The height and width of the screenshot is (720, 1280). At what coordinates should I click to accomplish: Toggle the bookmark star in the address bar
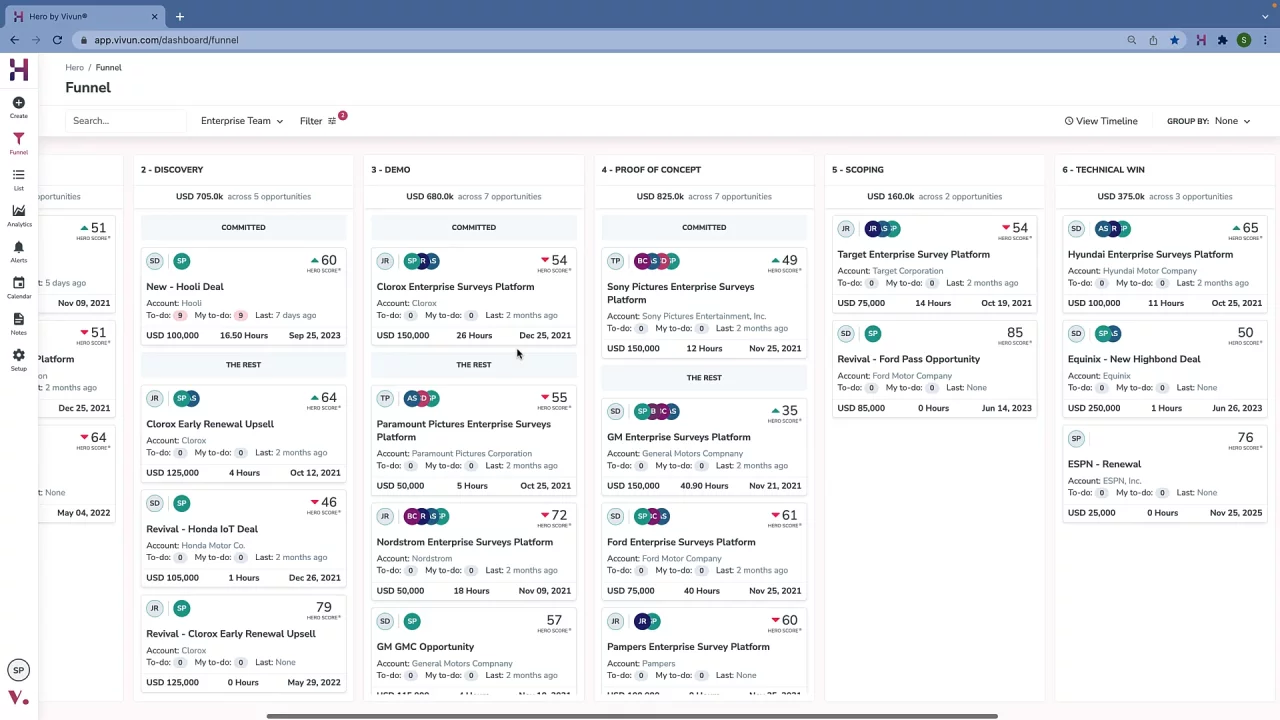coord(1175,40)
